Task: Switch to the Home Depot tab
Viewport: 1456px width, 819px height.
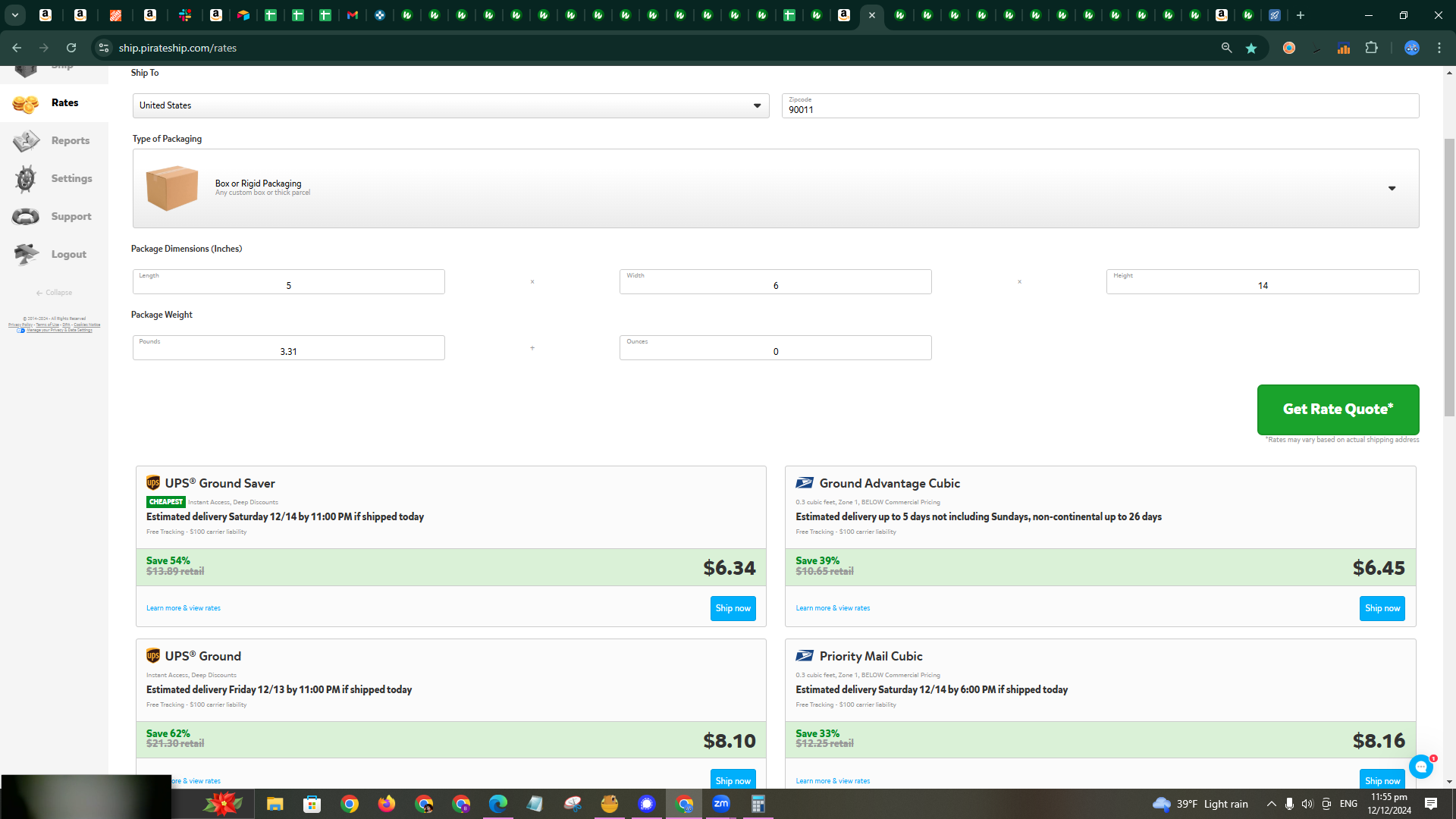Action: 115,15
